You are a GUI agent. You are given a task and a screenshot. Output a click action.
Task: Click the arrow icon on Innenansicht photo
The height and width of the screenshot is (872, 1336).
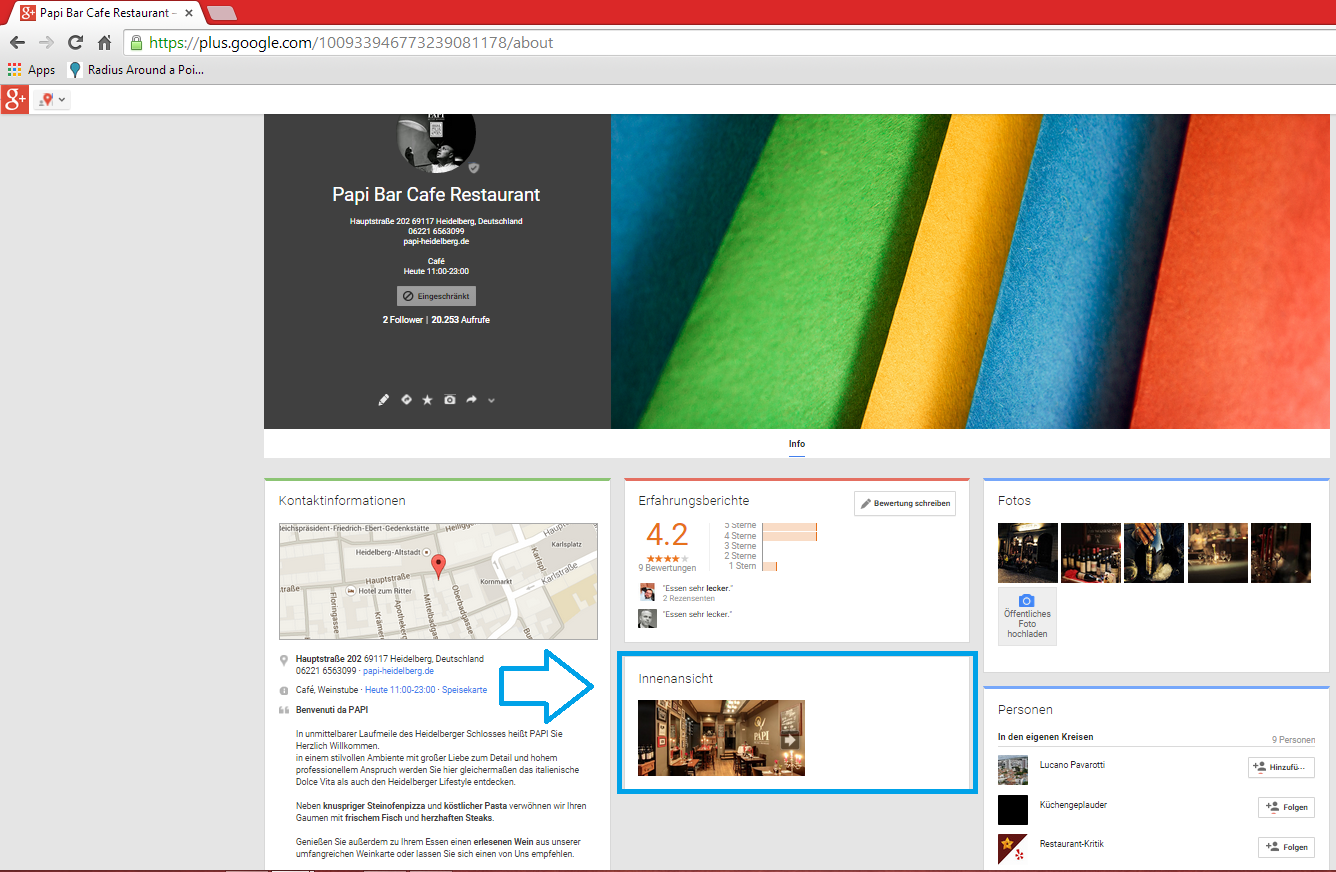coord(792,740)
